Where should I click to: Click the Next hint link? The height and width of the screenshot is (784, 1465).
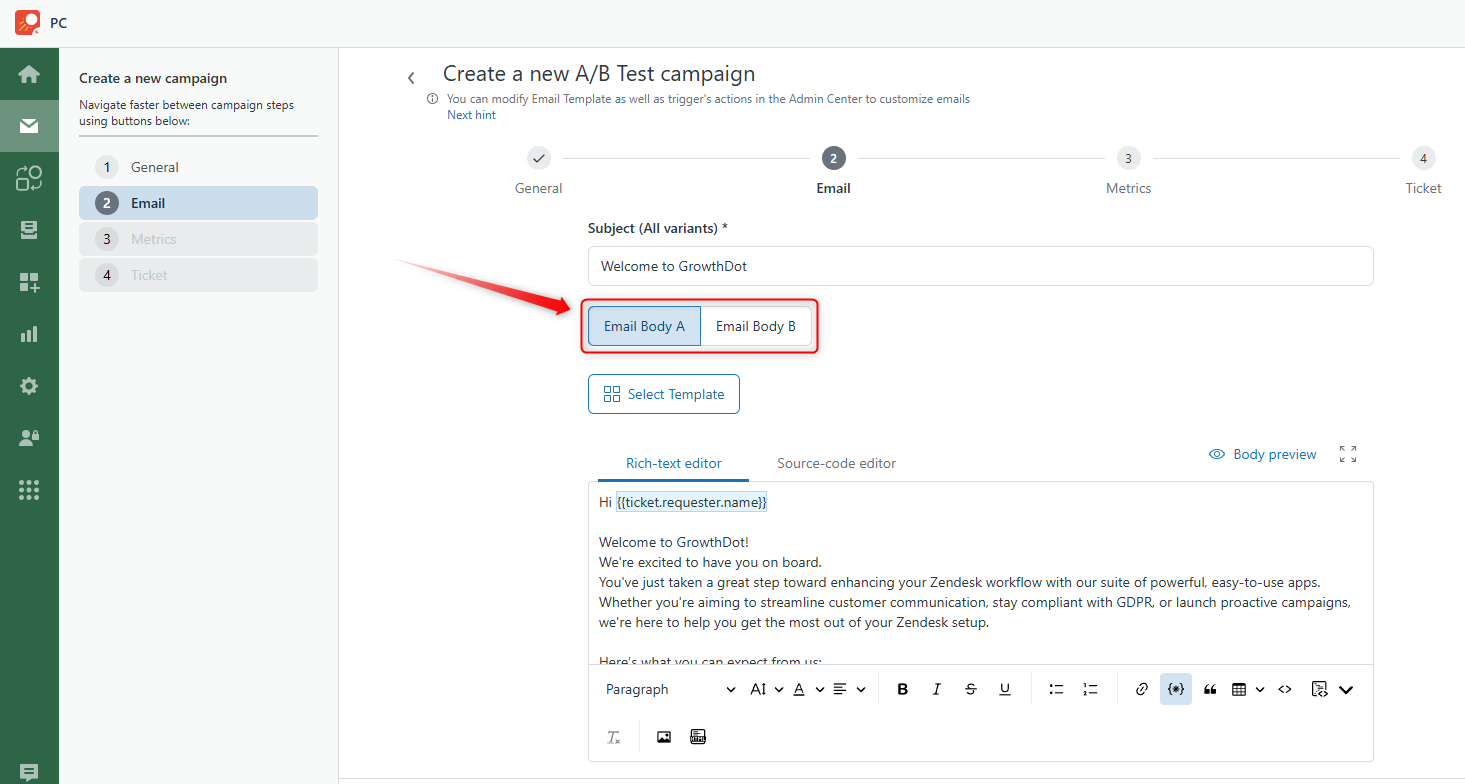pos(471,115)
